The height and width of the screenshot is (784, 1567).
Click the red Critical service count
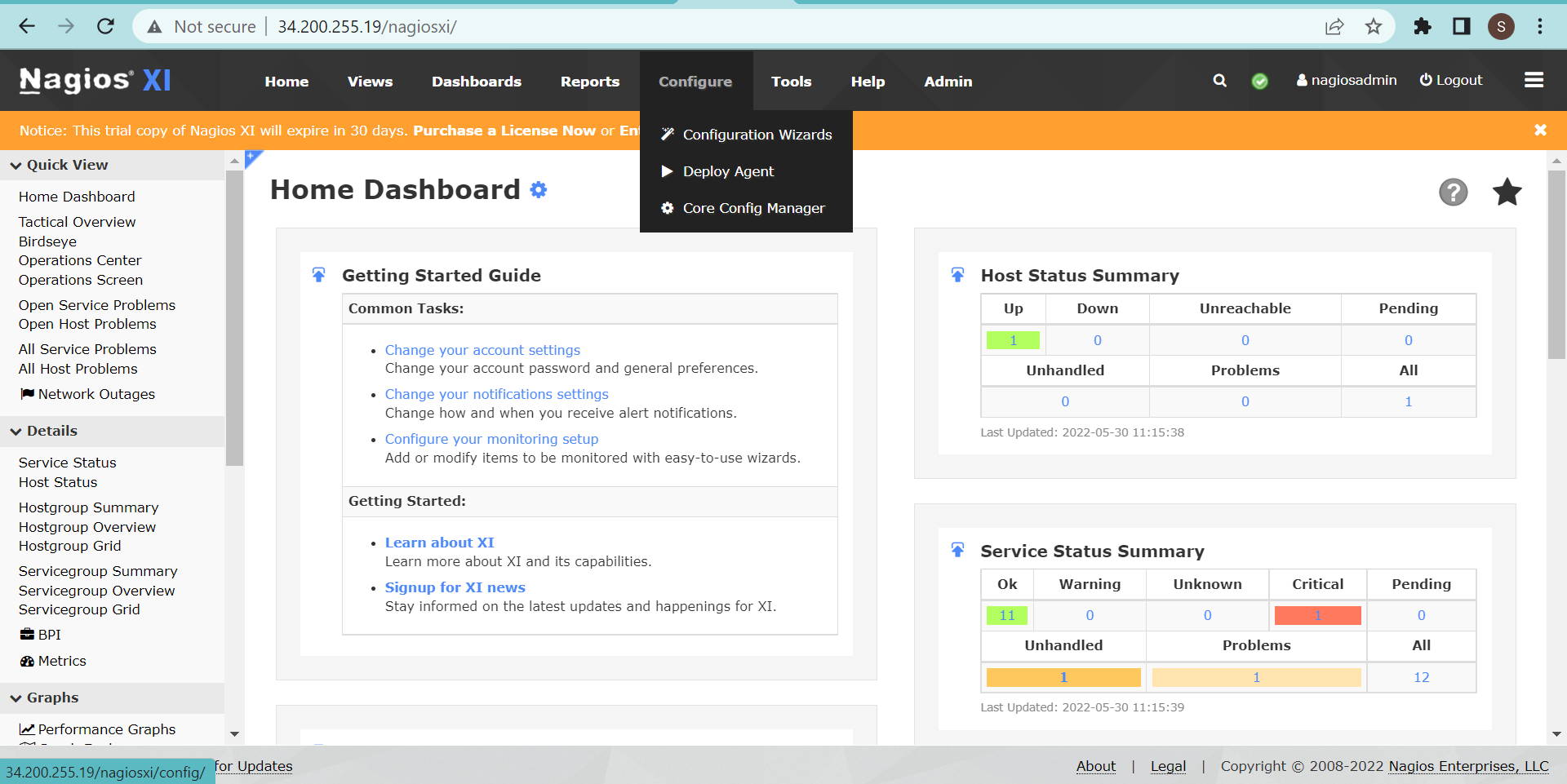click(x=1317, y=615)
